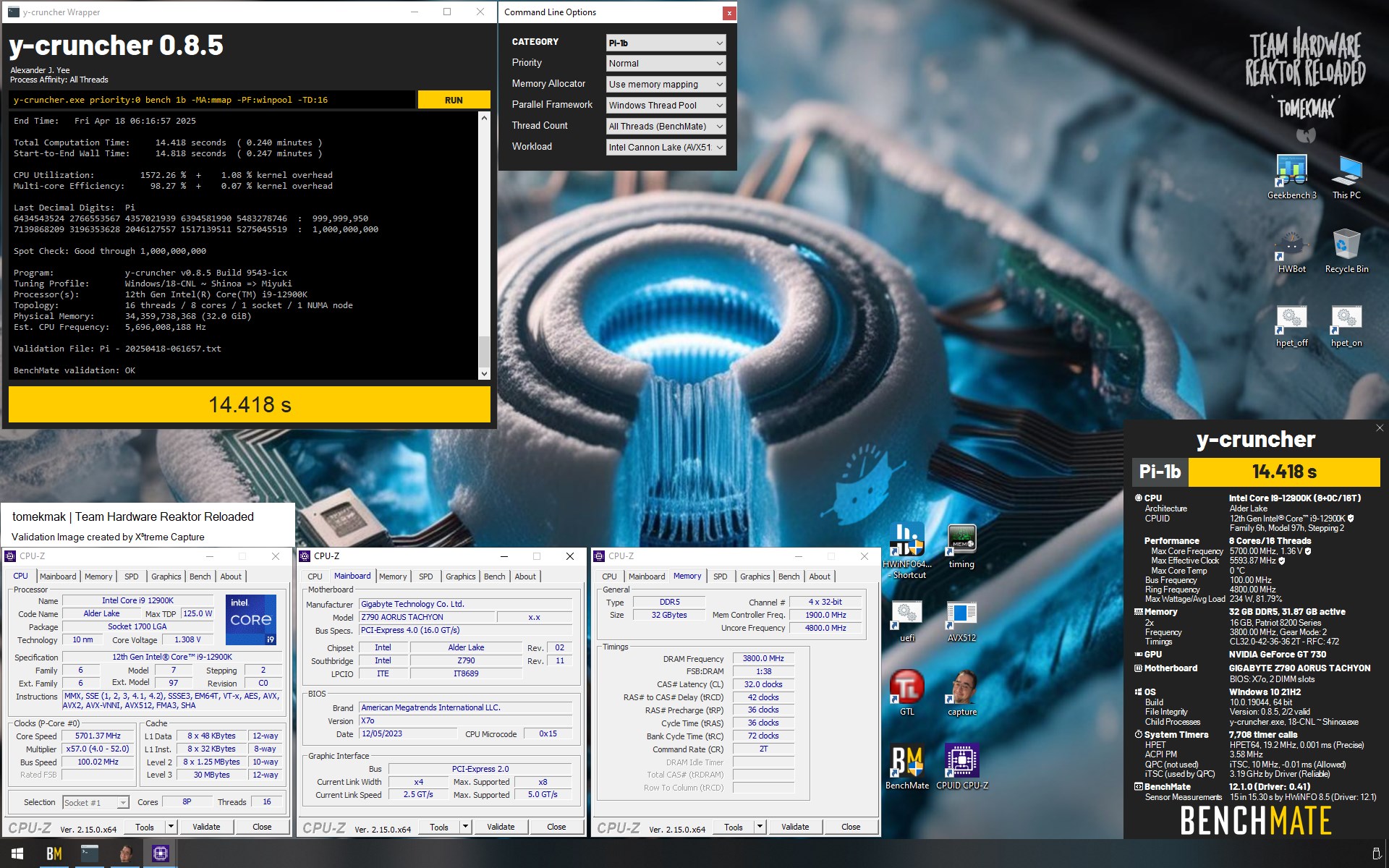Switch to CPU-Z in the taskbar
1389x868 pixels.
click(161, 854)
